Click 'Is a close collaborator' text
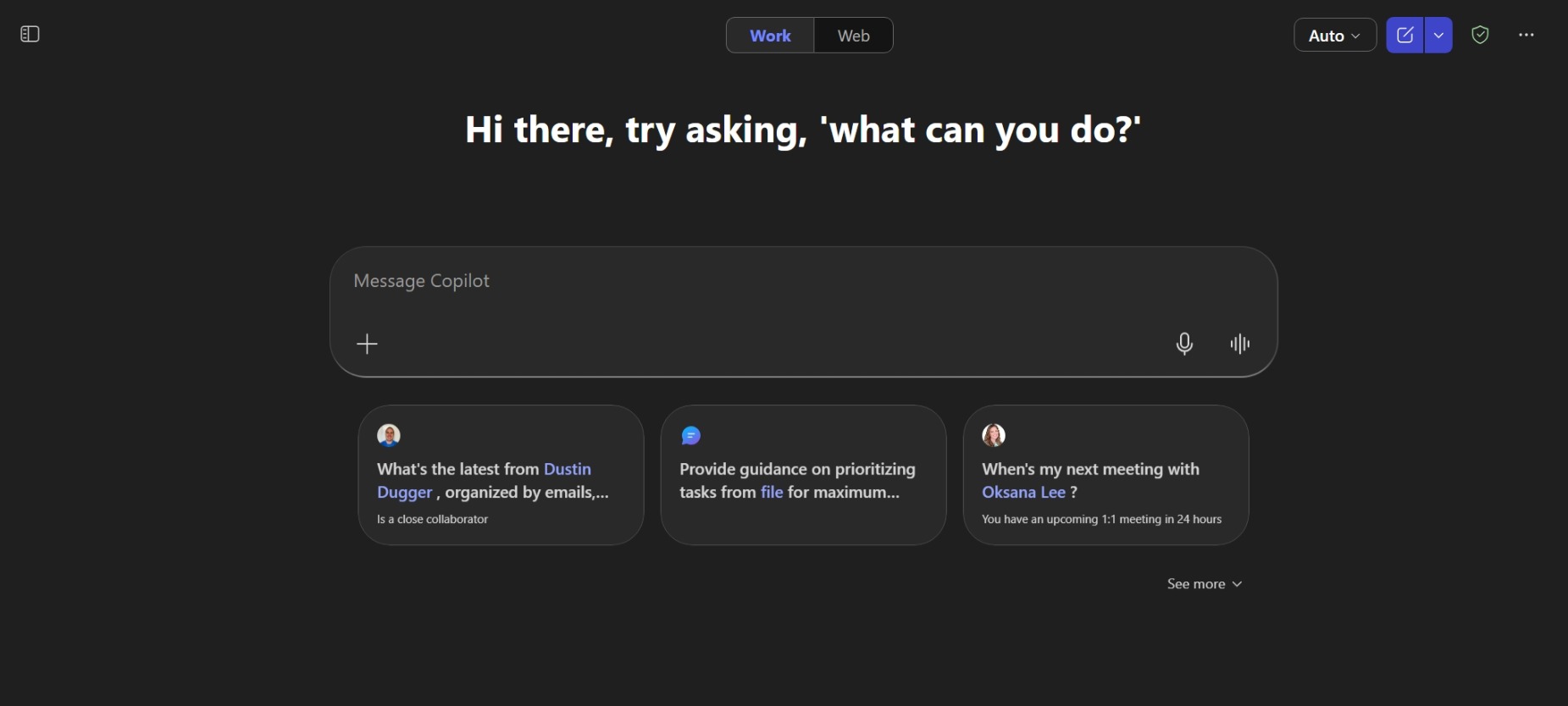1568x706 pixels. (x=432, y=519)
